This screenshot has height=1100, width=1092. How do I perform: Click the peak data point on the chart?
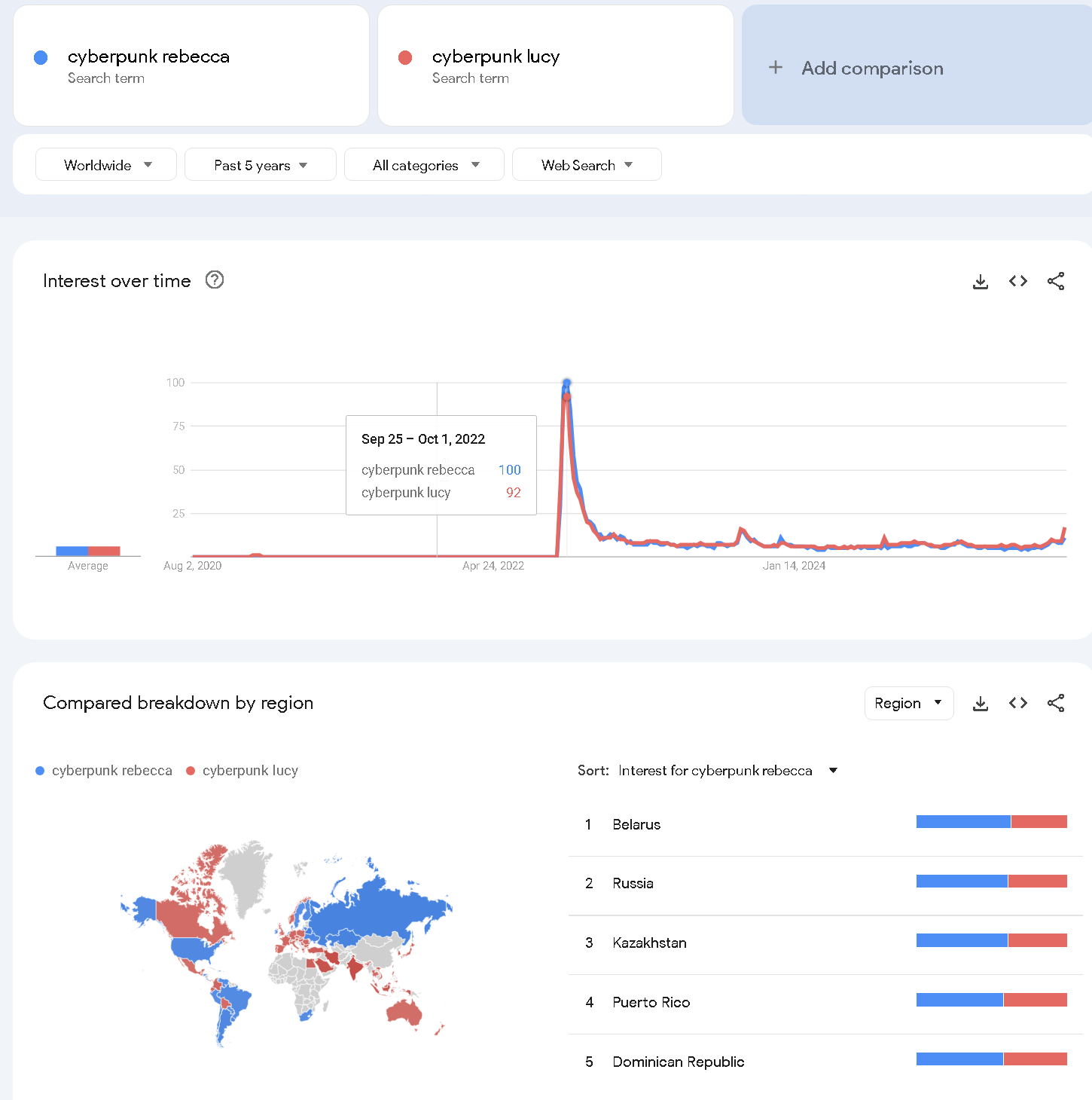pyautogui.click(x=566, y=383)
